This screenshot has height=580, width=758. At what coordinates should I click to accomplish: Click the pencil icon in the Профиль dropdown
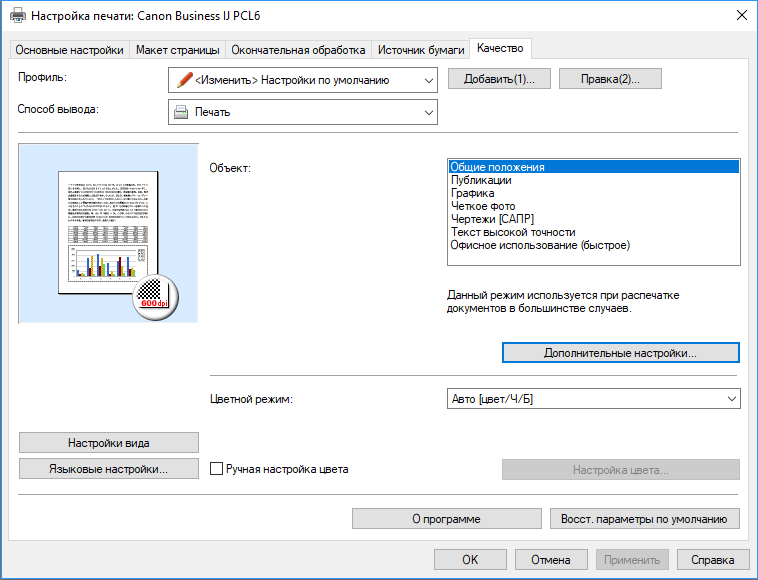[x=184, y=80]
